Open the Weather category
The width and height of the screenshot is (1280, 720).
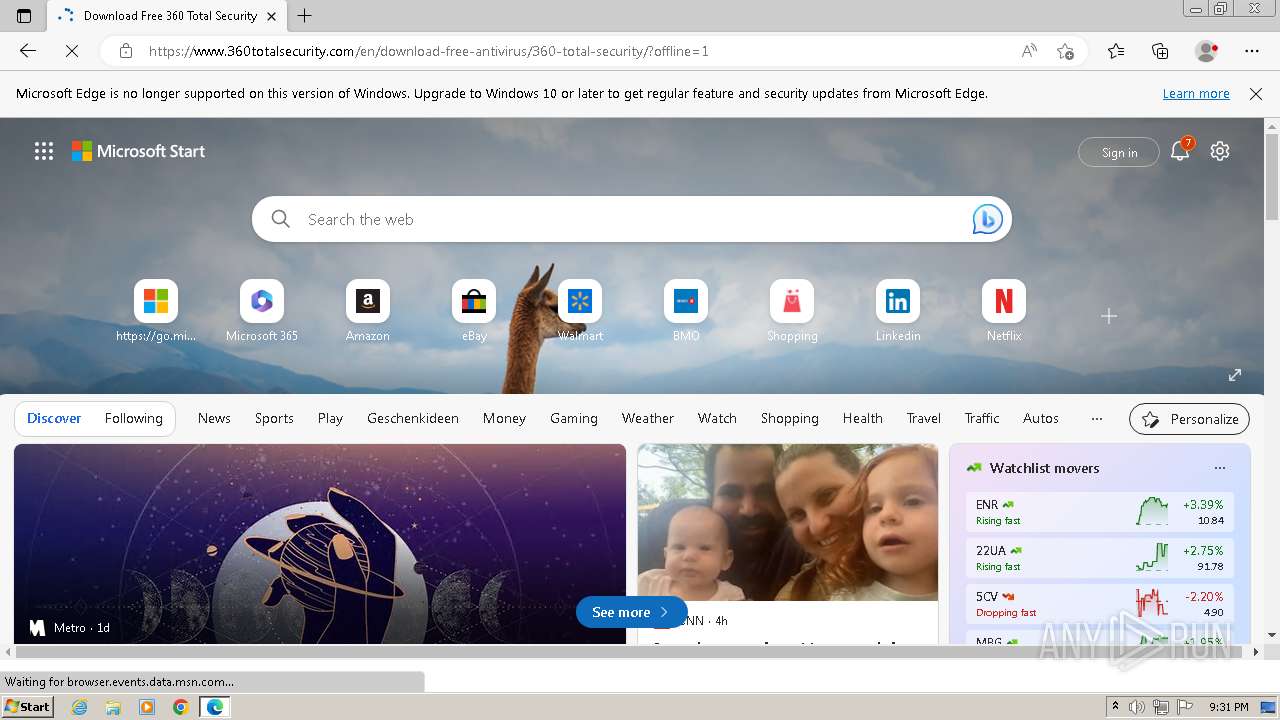pos(648,418)
